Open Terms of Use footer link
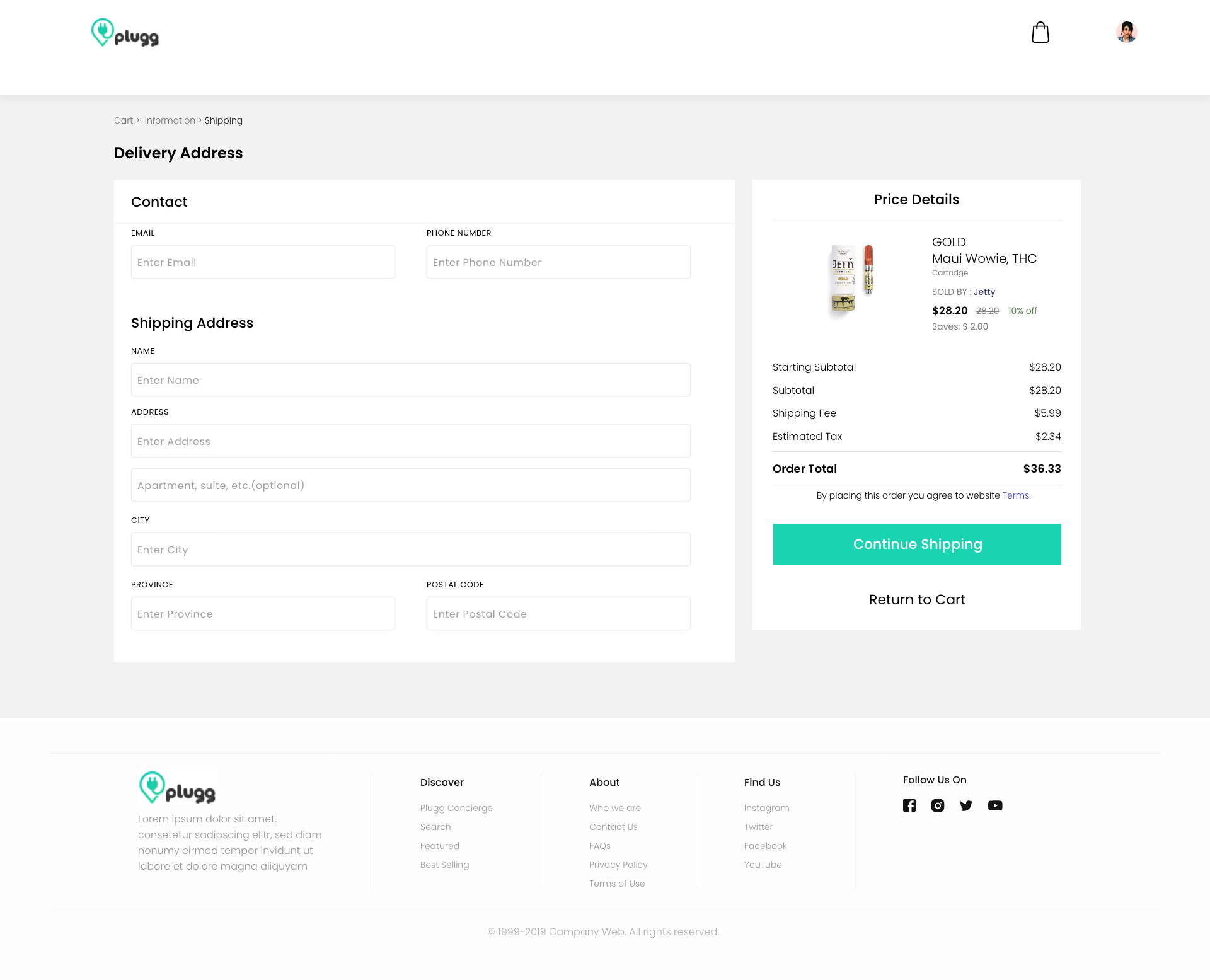This screenshot has height=980, width=1210. [617, 884]
